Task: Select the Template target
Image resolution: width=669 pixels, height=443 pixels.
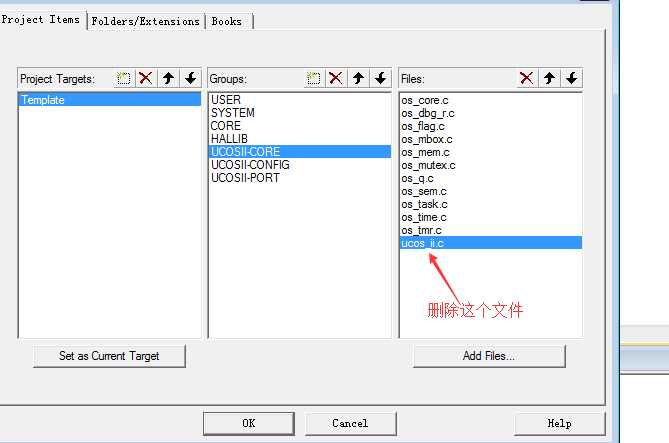Action: coord(110,100)
